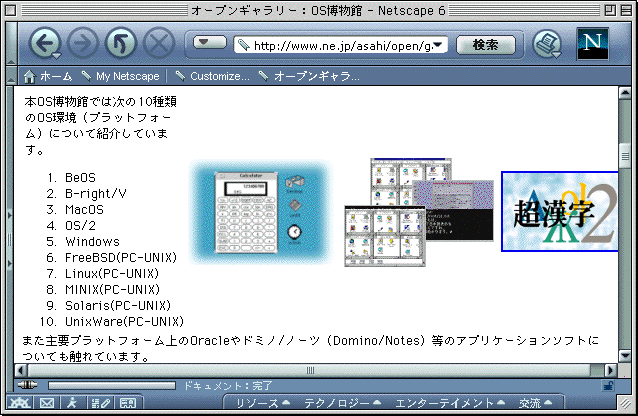This screenshot has height=416, width=638.
Task: Click the Linux(PC-UNIX) list item
Action: pyautogui.click(x=112, y=274)
